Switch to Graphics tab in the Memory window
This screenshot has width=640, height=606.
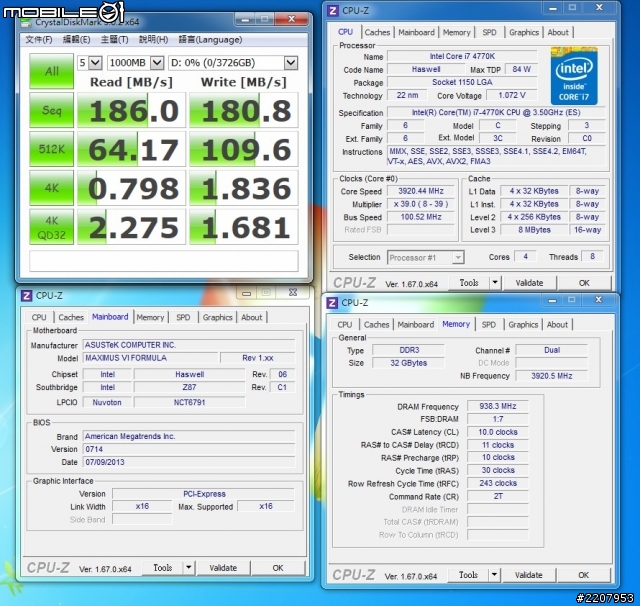pos(523,324)
